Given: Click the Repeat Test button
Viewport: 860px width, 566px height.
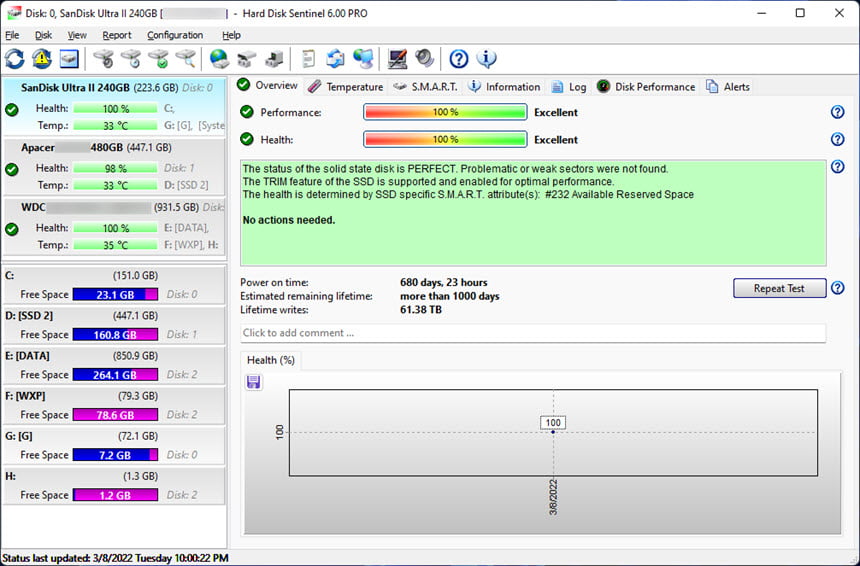Looking at the screenshot, I should (779, 288).
